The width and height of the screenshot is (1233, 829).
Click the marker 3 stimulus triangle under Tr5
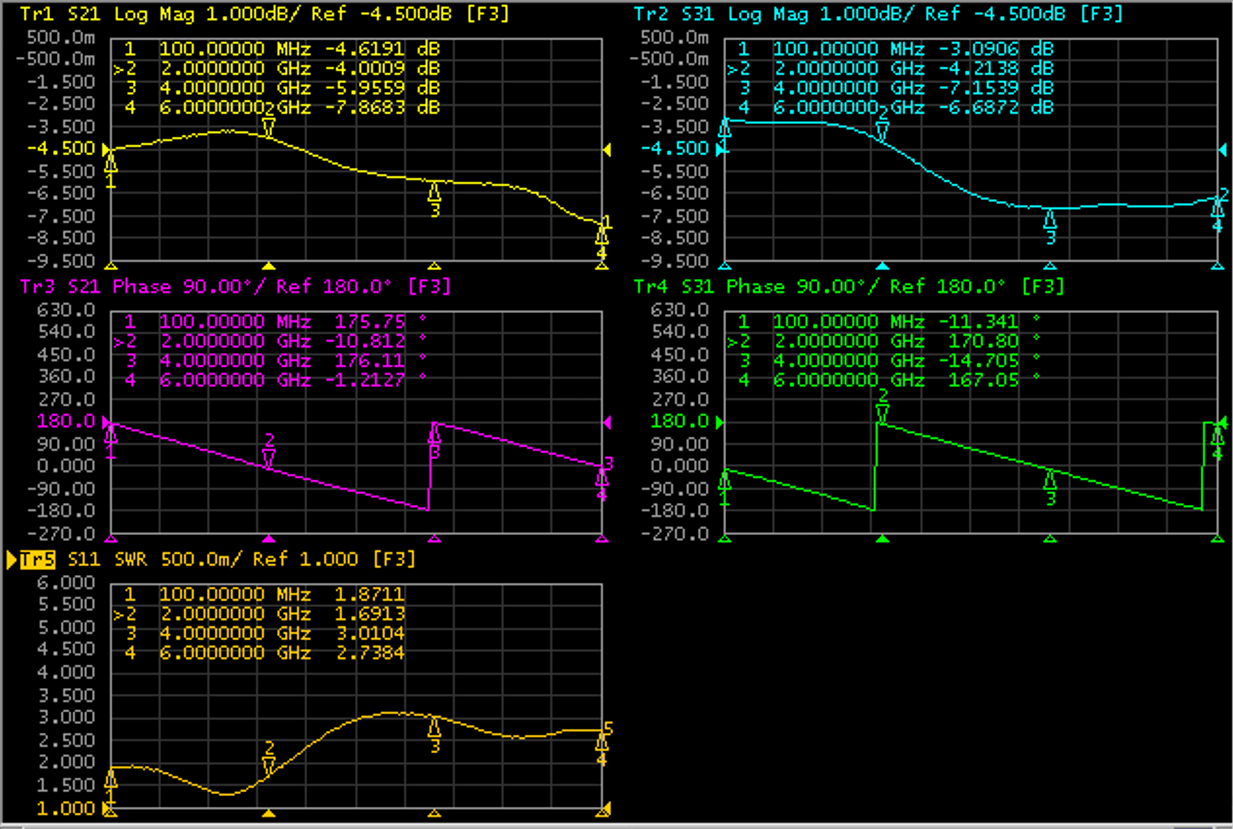pyautogui.click(x=434, y=811)
